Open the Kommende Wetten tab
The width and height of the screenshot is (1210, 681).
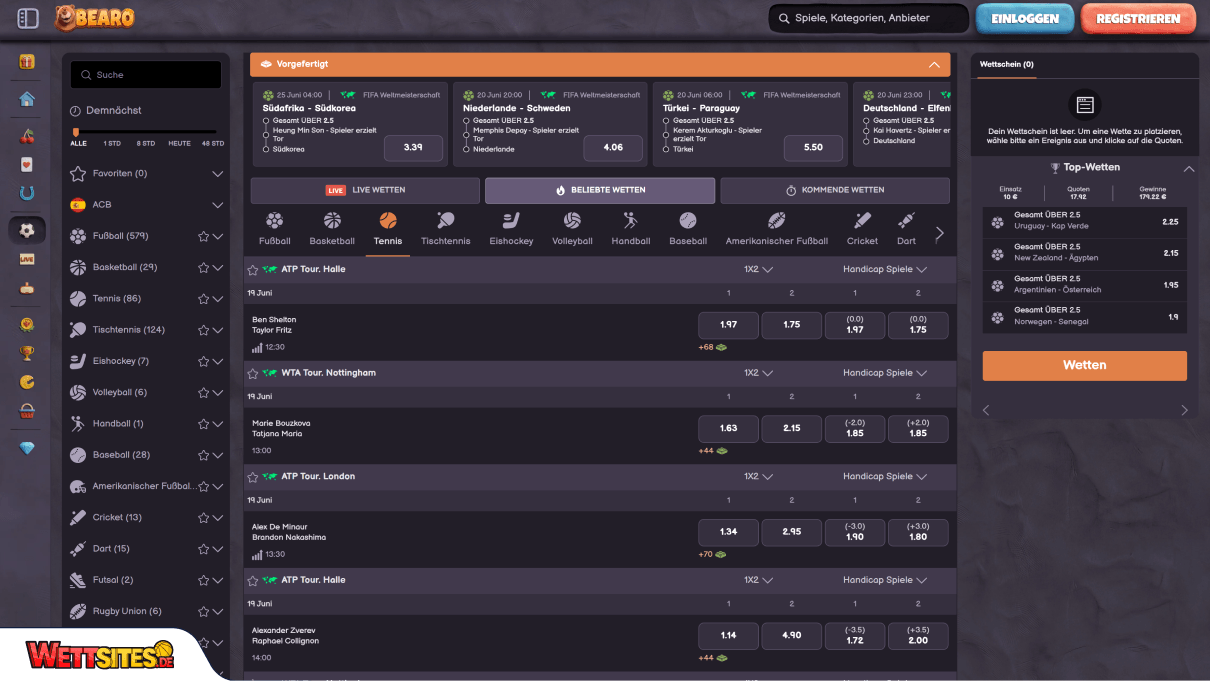tap(835, 190)
